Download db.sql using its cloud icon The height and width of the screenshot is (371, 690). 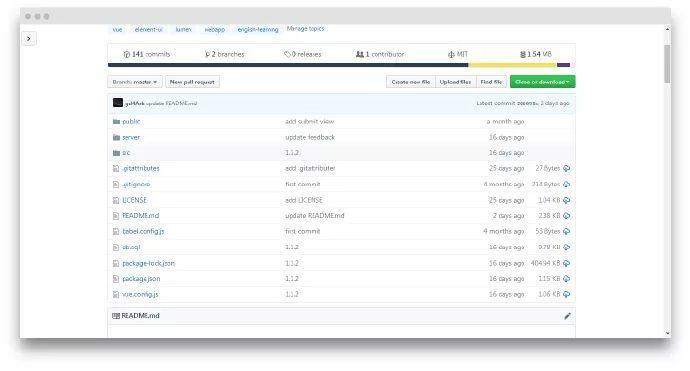[566, 247]
